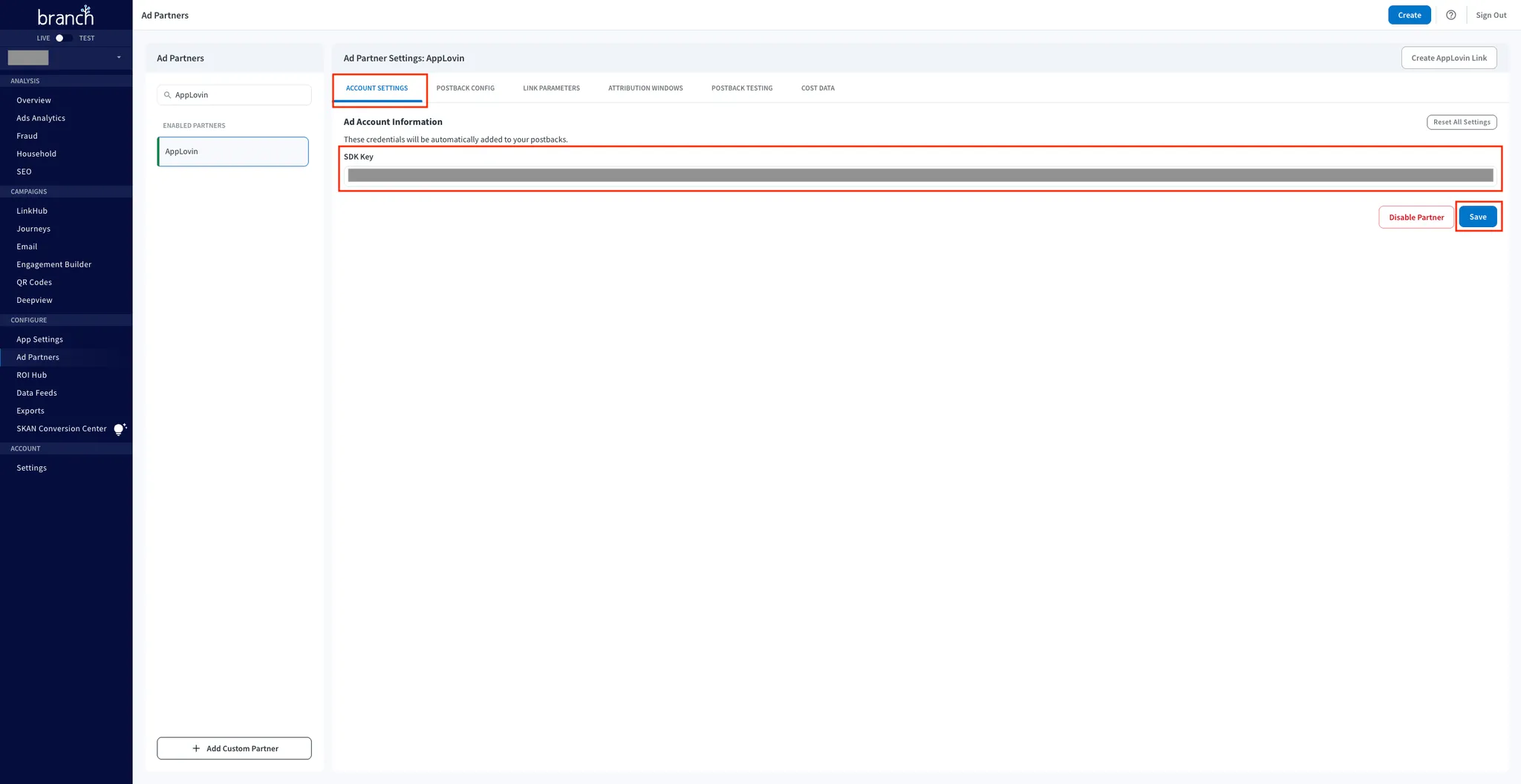Open the help question mark icon
Image resolution: width=1521 pixels, height=784 pixels.
tap(1450, 15)
